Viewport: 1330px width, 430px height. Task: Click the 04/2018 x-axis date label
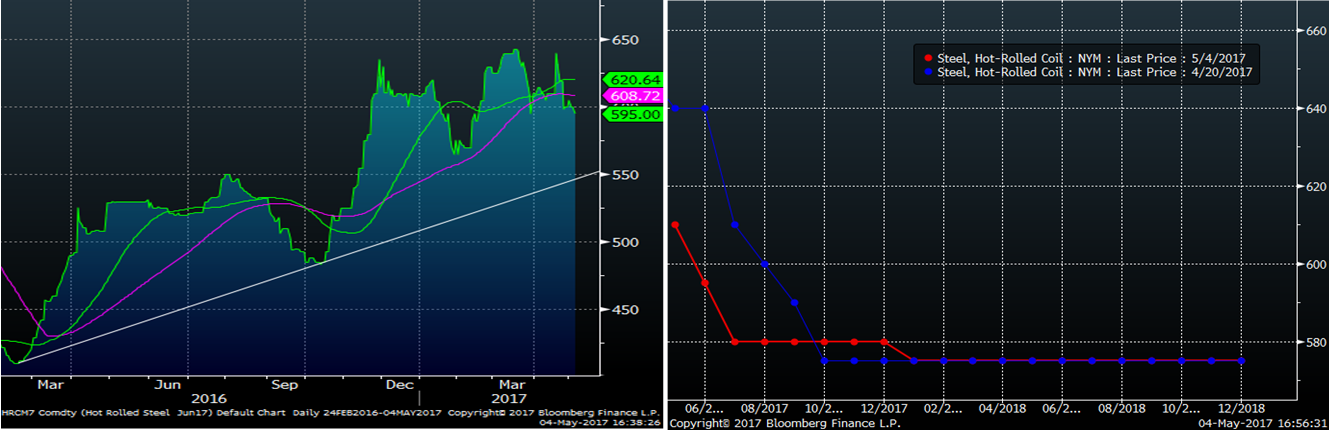click(1002, 408)
